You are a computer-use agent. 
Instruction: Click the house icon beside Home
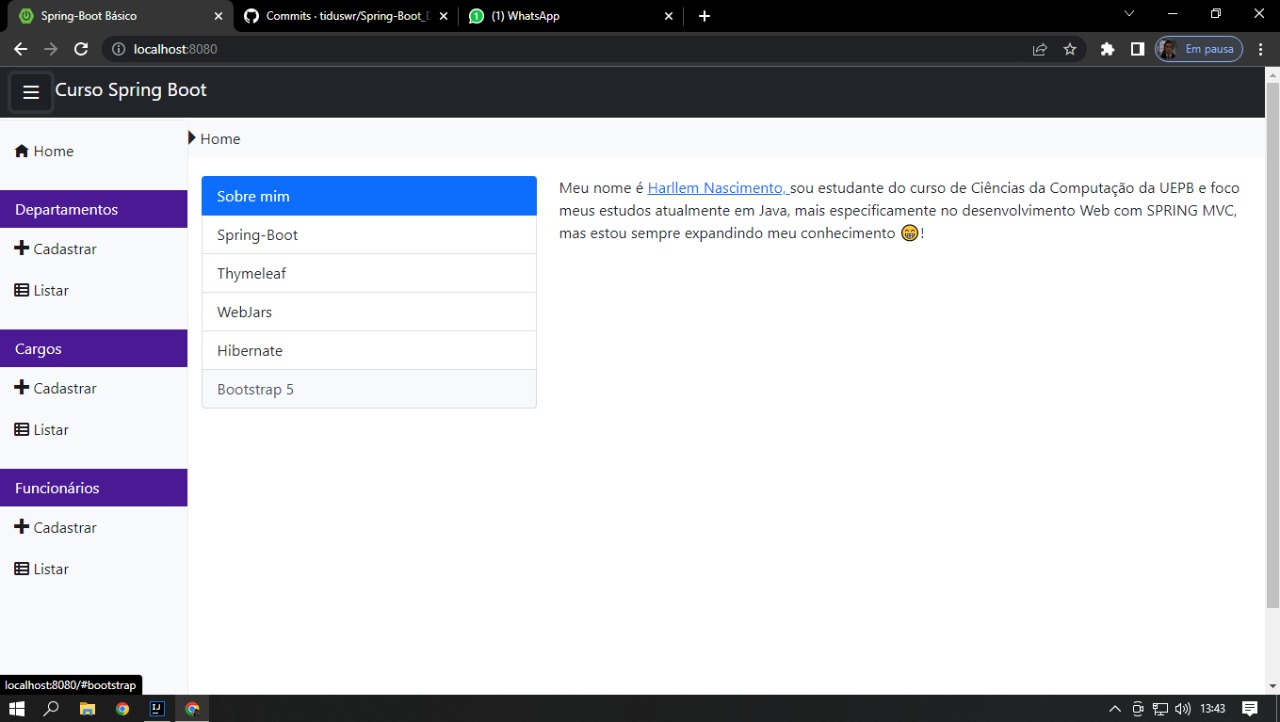click(21, 151)
